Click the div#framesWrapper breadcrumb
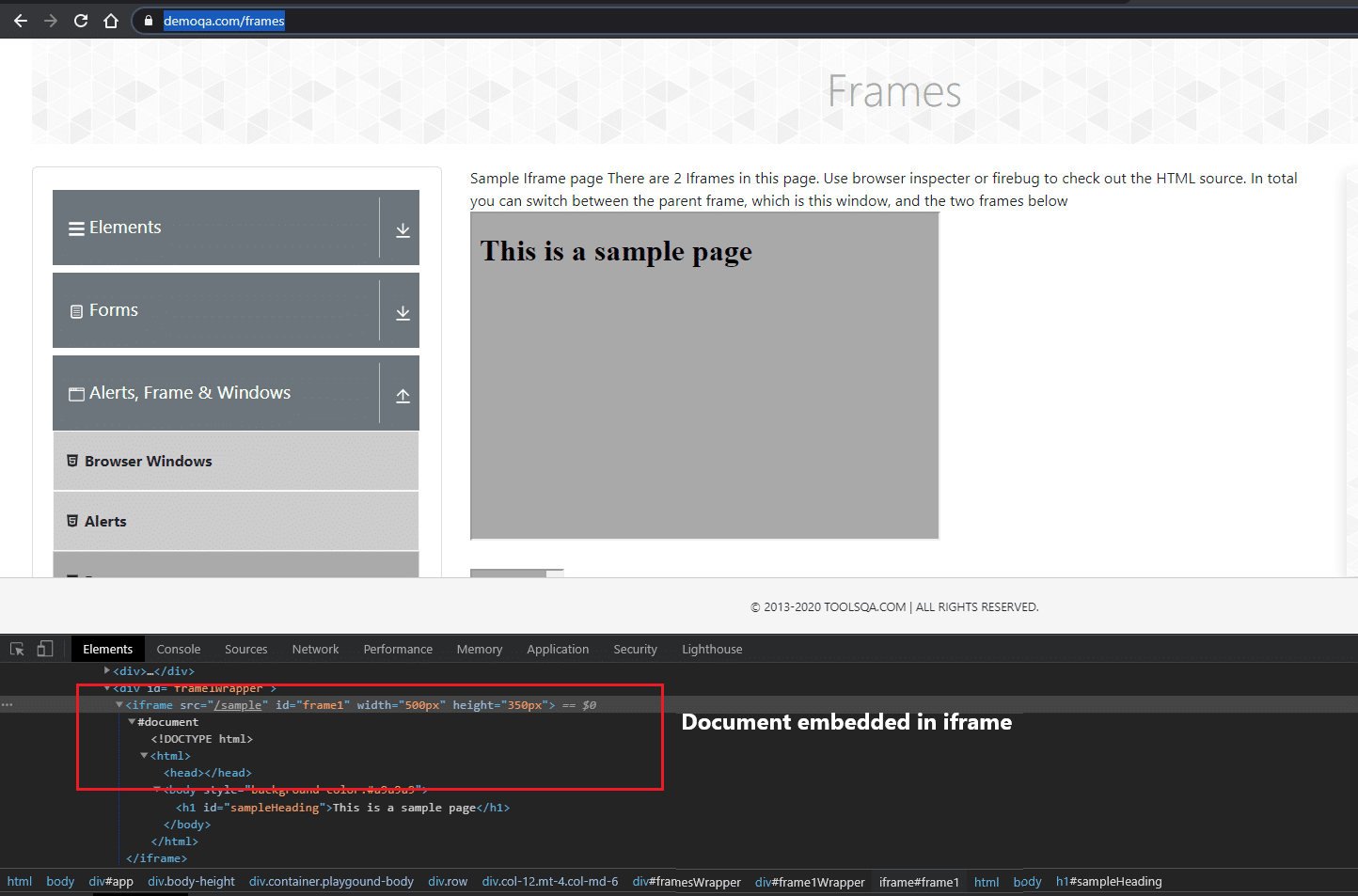This screenshot has width=1358, height=896. [x=687, y=882]
